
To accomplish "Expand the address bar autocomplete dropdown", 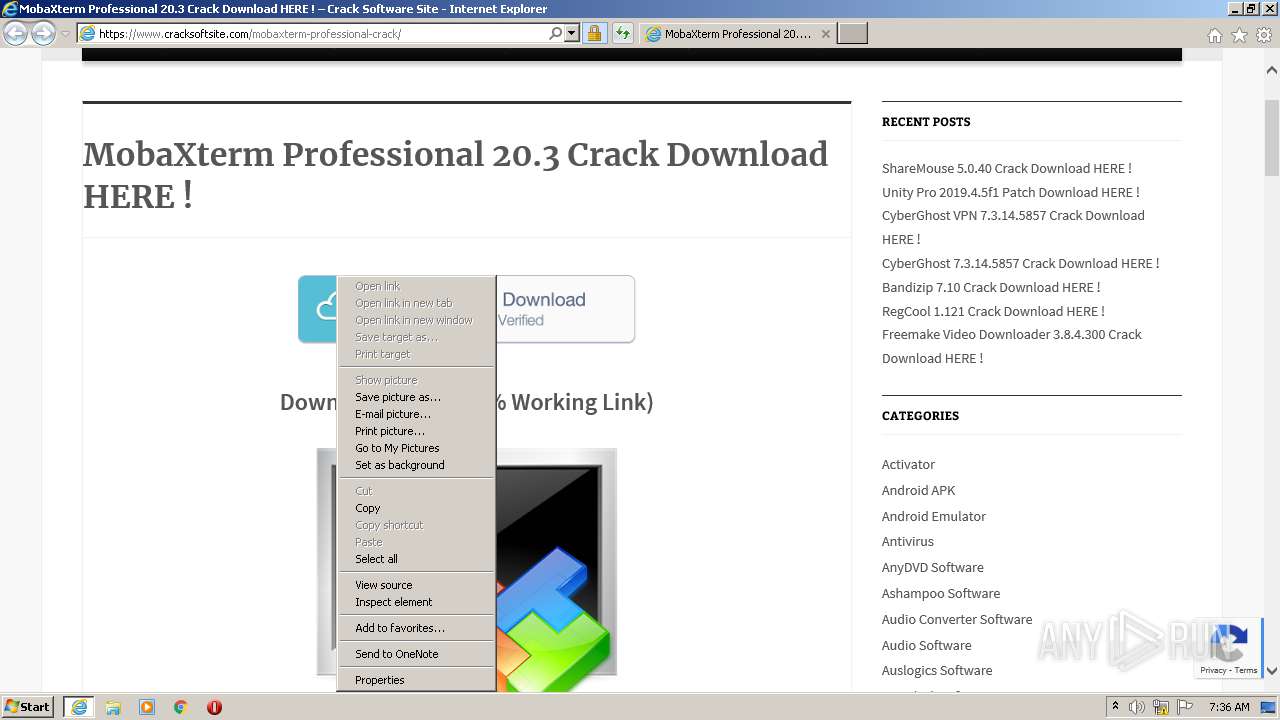I will coord(572,34).
